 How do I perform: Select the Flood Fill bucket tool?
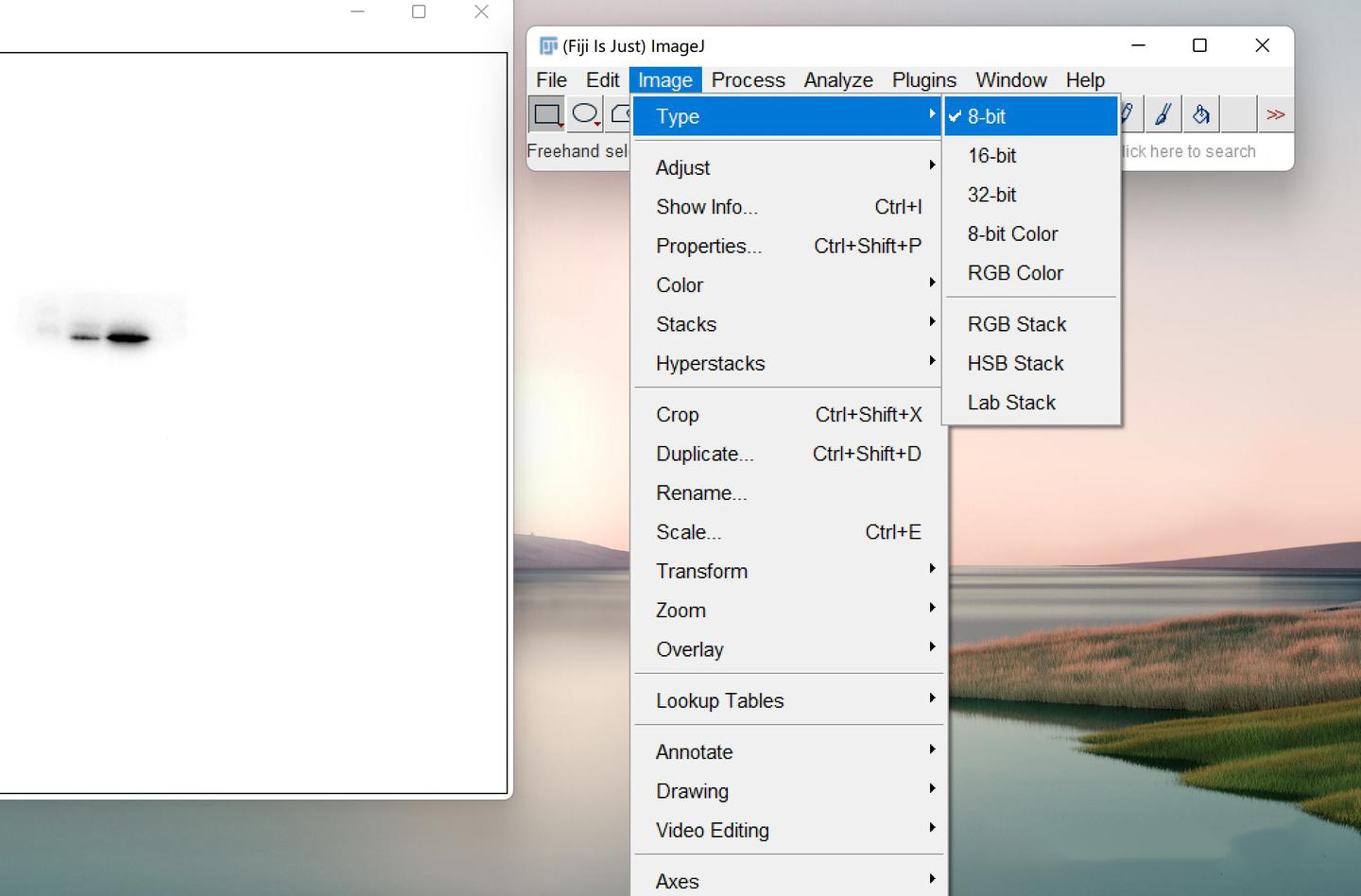point(1200,114)
